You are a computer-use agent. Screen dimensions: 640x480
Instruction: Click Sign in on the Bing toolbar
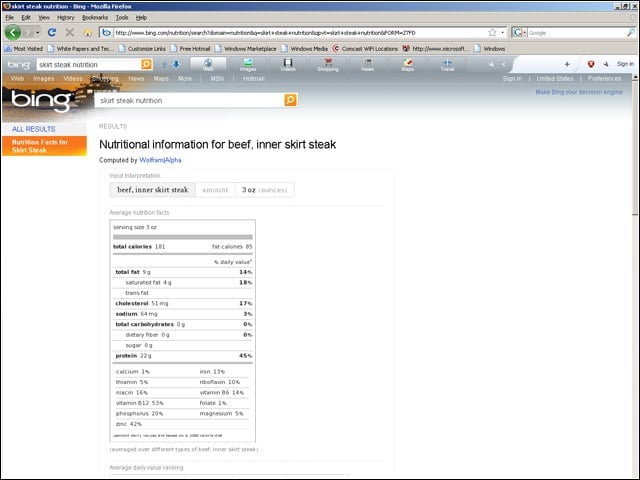click(625, 64)
